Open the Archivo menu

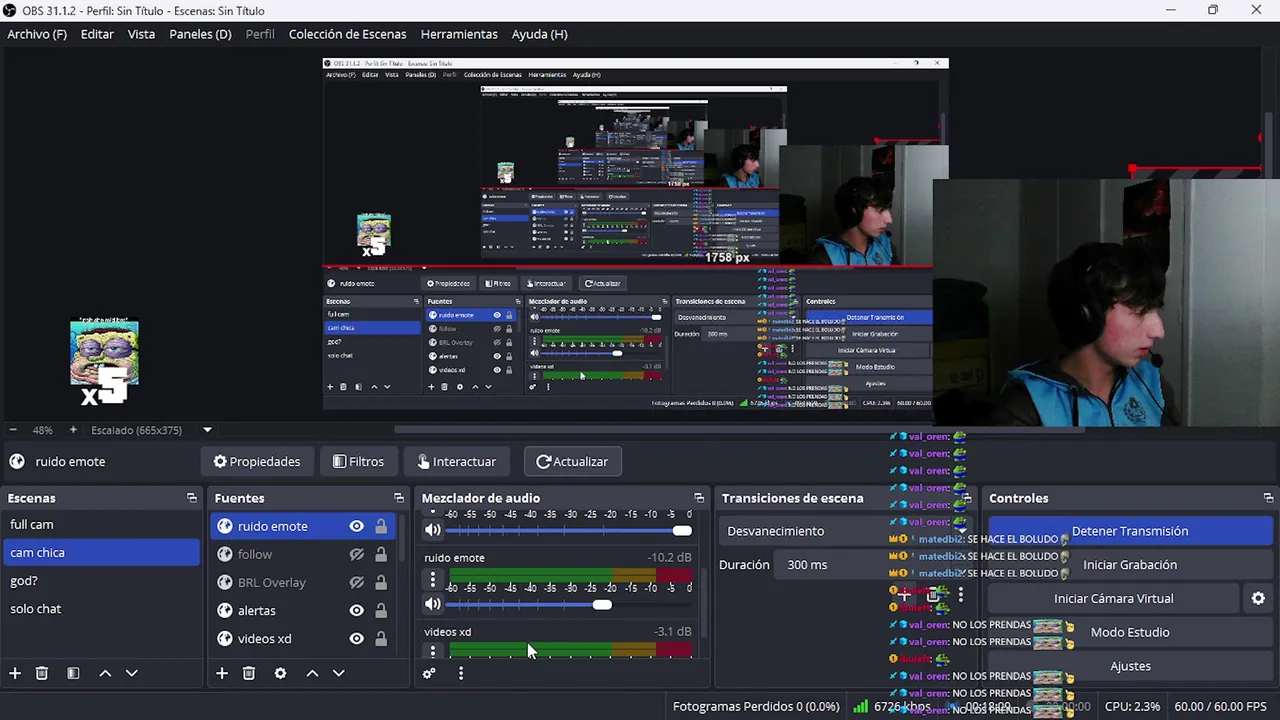[37, 34]
